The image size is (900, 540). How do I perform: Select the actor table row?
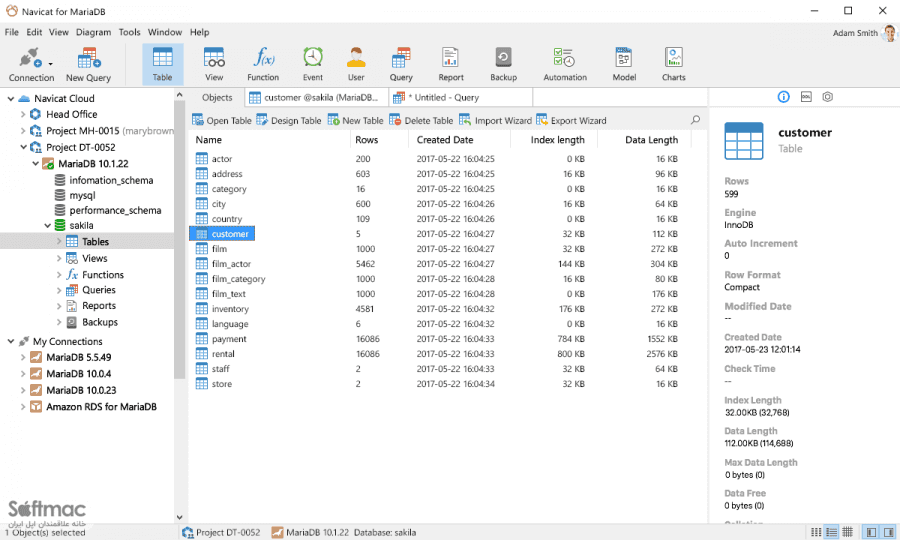pos(442,159)
